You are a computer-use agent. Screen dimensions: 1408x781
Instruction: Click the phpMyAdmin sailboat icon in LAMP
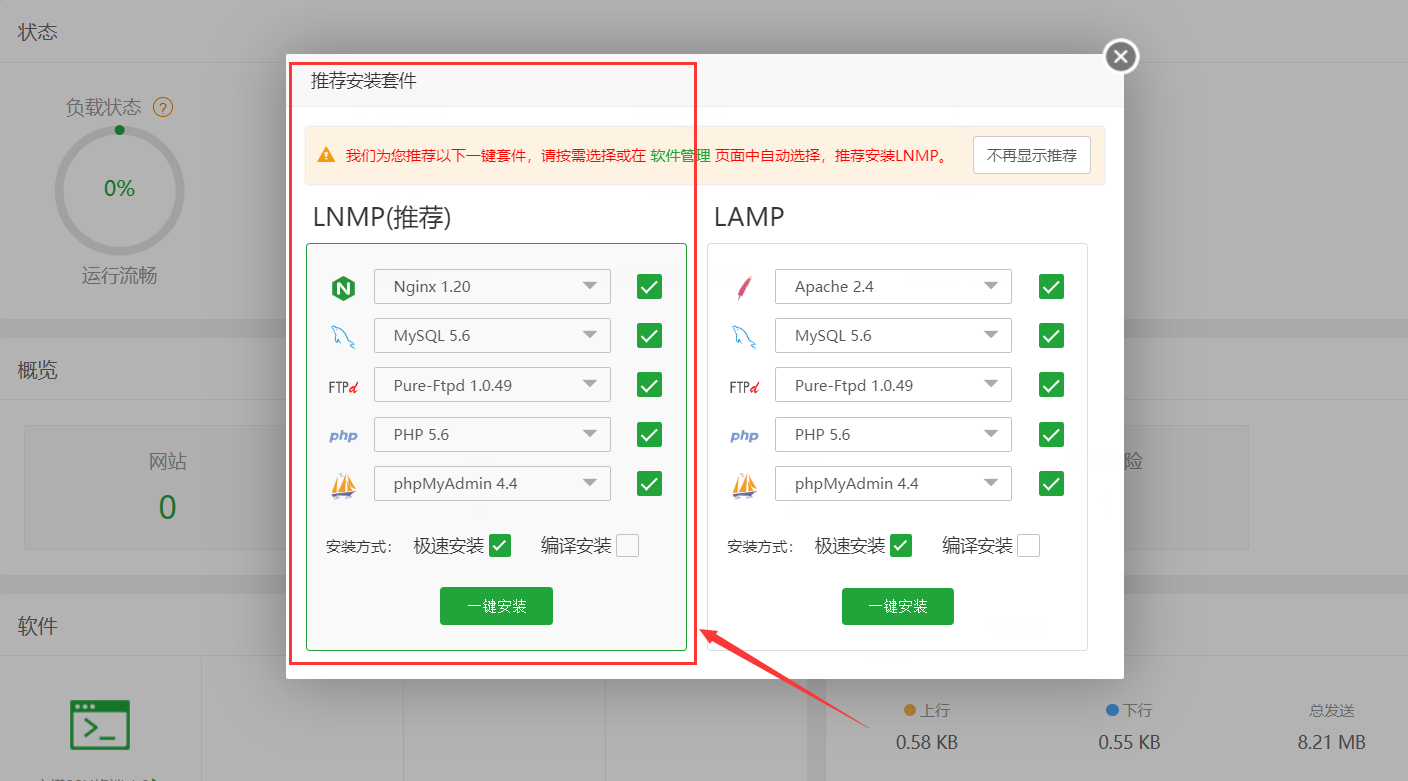tap(744, 485)
